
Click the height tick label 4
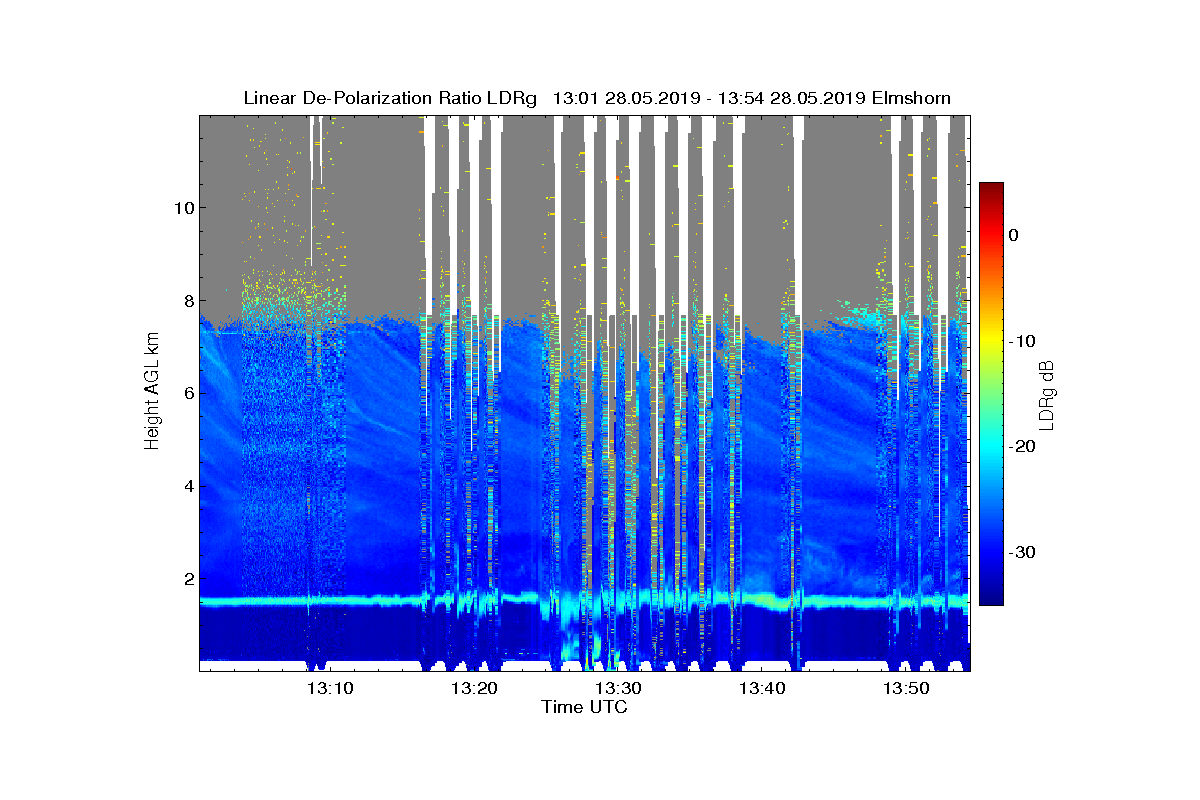click(188, 487)
